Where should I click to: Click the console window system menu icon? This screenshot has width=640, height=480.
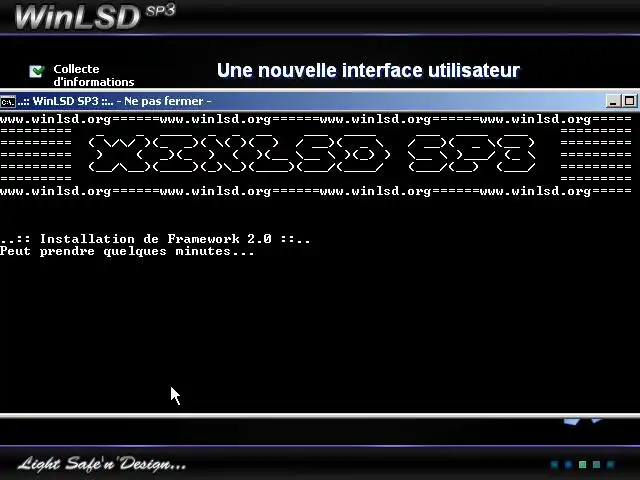(x=8, y=101)
